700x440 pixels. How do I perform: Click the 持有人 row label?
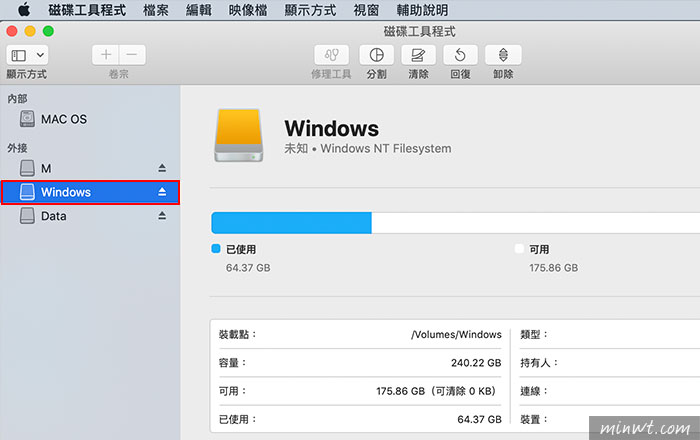point(539,363)
